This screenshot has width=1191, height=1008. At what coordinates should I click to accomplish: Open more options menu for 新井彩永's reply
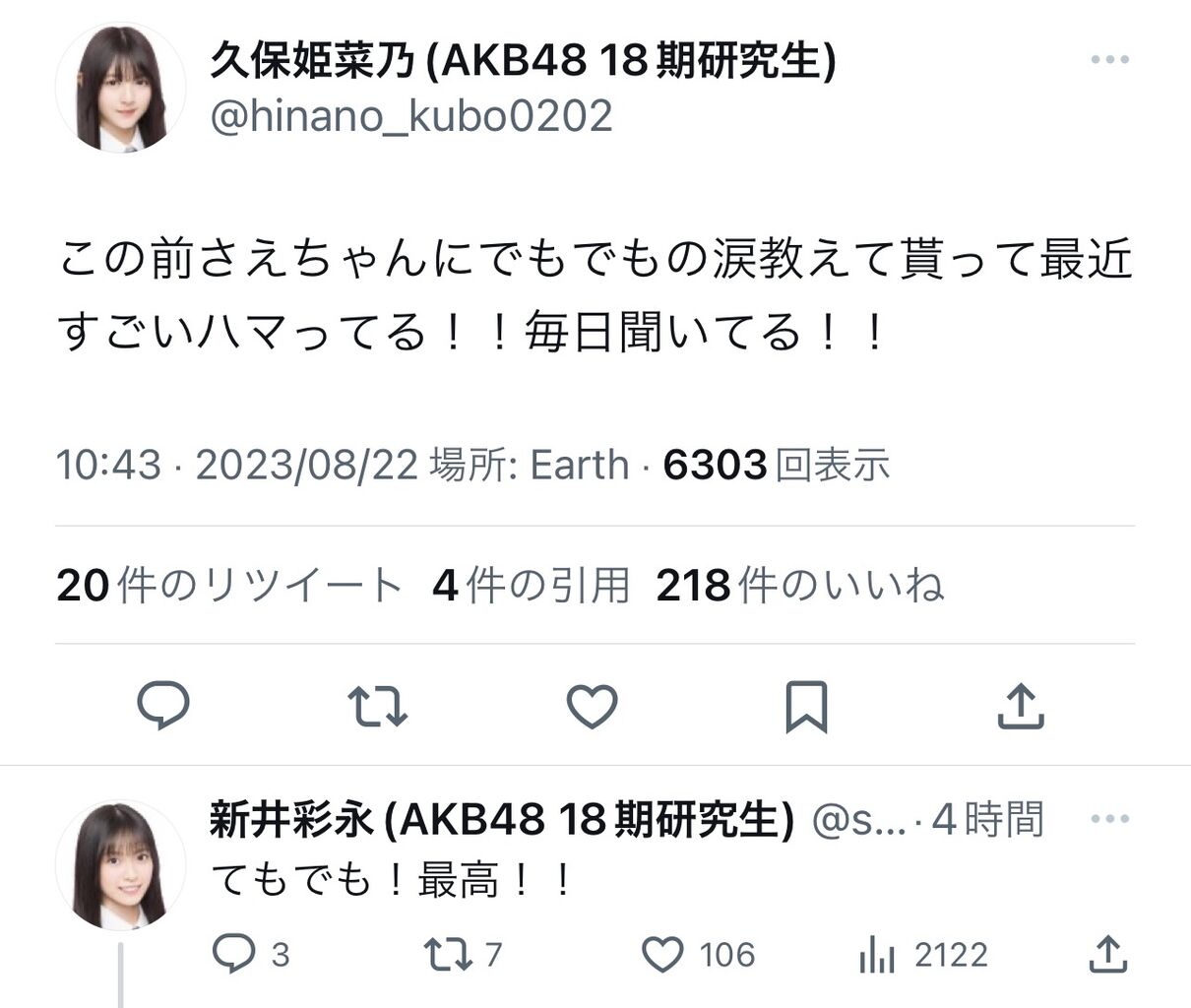[1110, 819]
